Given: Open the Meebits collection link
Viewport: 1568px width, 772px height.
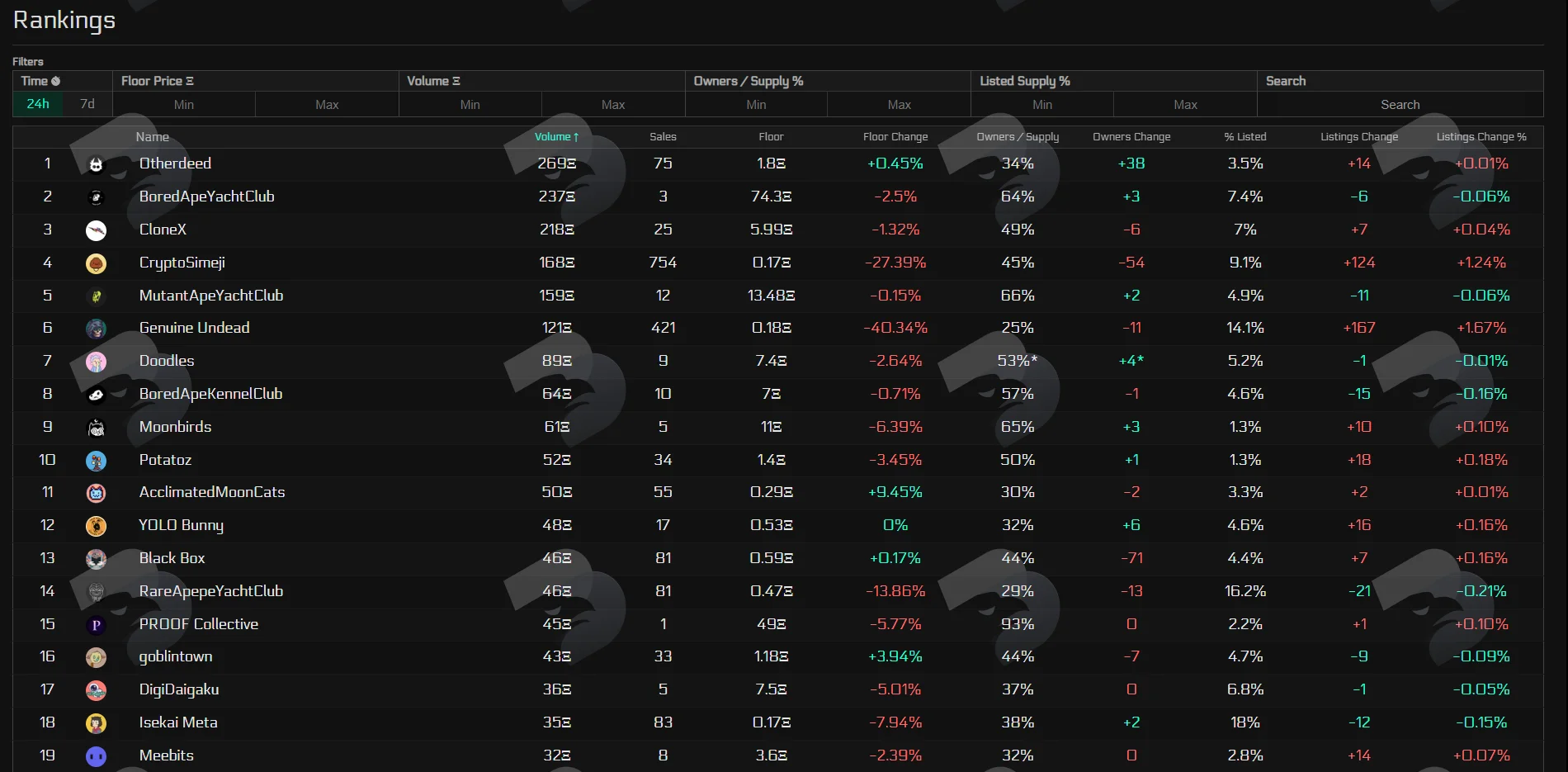Looking at the screenshot, I should [x=166, y=755].
